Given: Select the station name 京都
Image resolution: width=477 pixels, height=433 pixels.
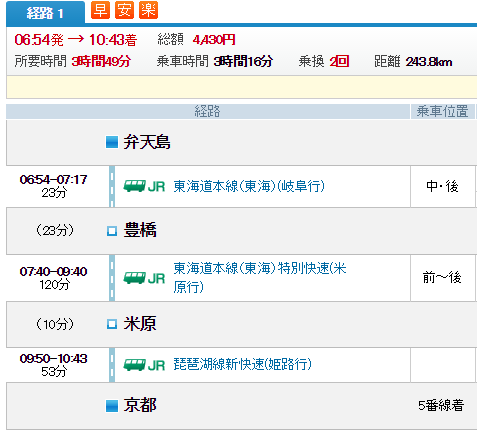Looking at the screenshot, I should tap(140, 405).
